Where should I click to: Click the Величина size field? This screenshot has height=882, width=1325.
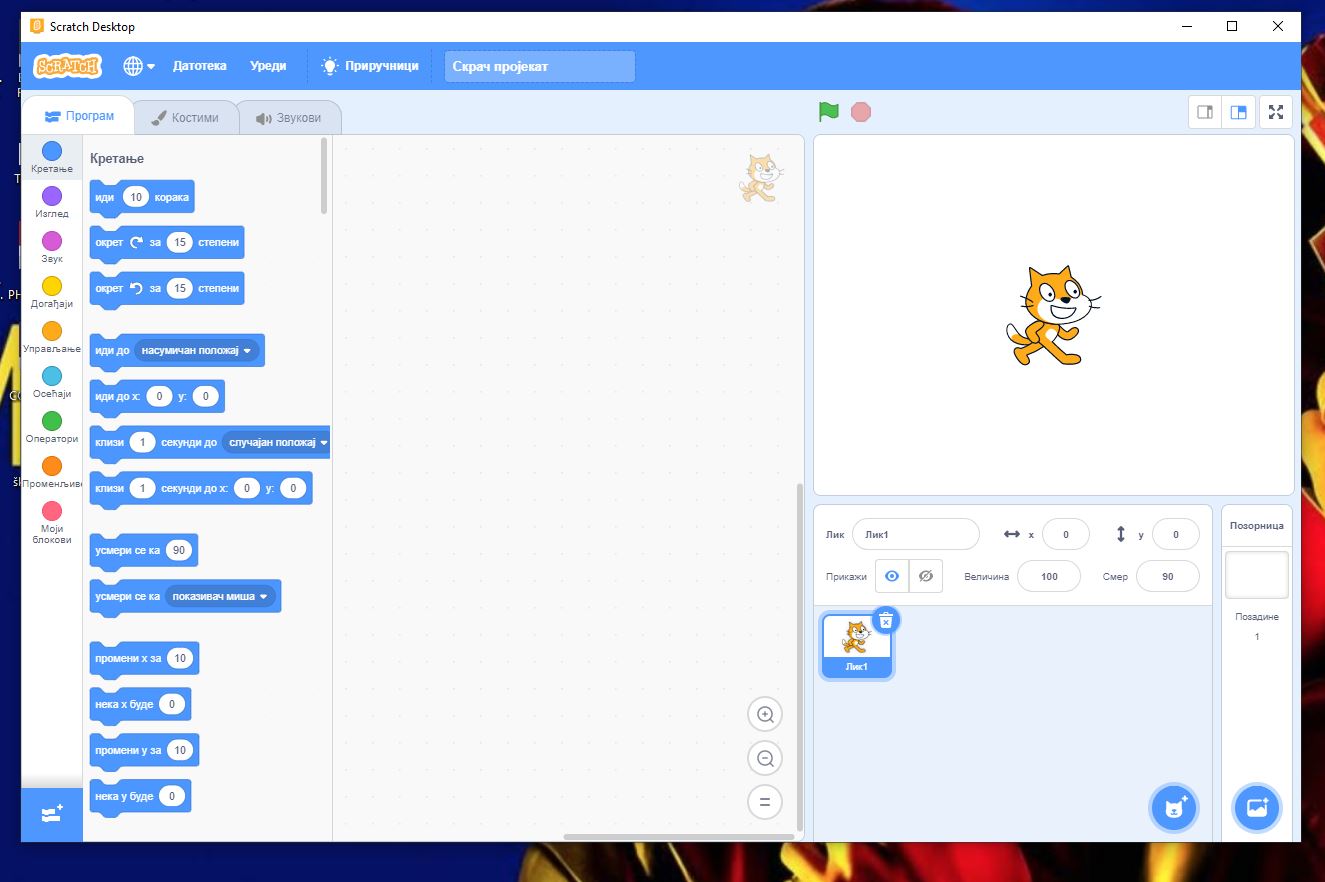1049,576
